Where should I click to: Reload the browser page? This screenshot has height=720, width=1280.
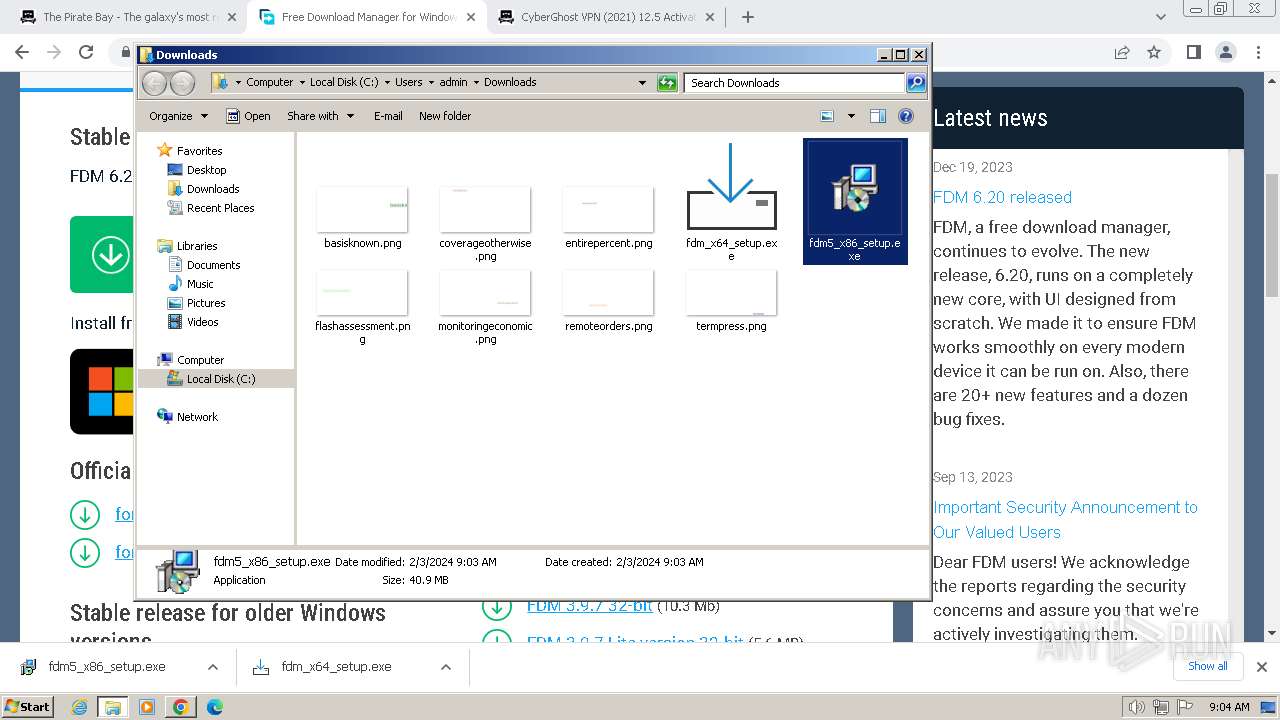(86, 53)
